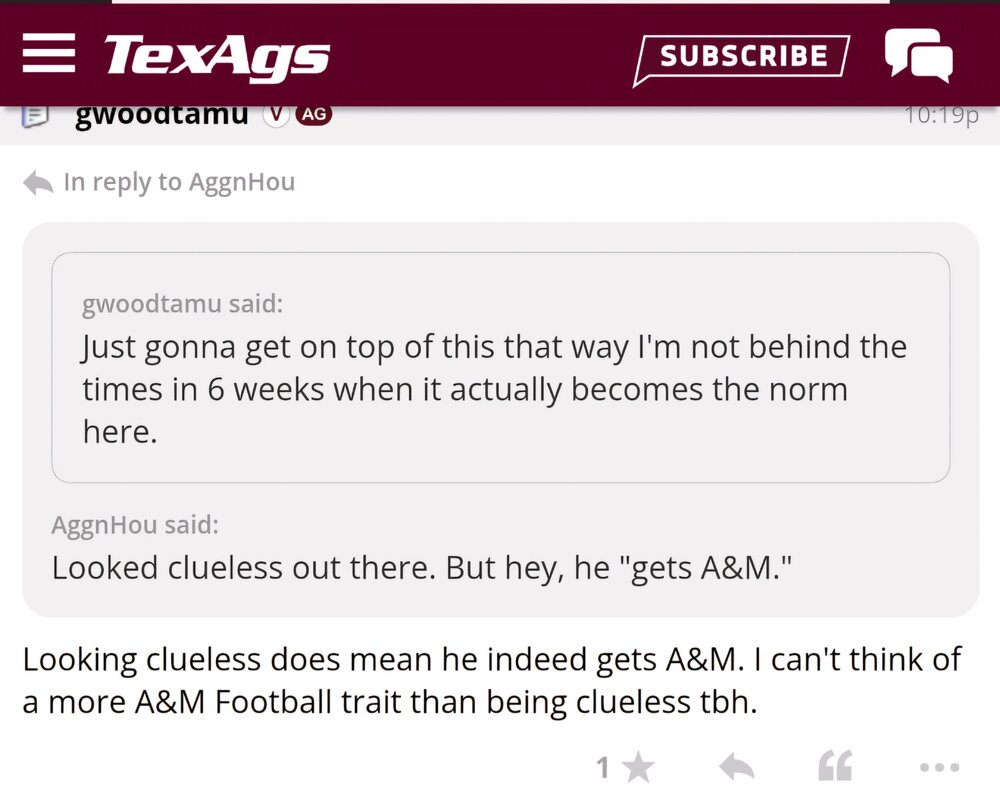Follow the "In reply to AggnHou" link
The height and width of the screenshot is (802, 1000).
[x=179, y=182]
